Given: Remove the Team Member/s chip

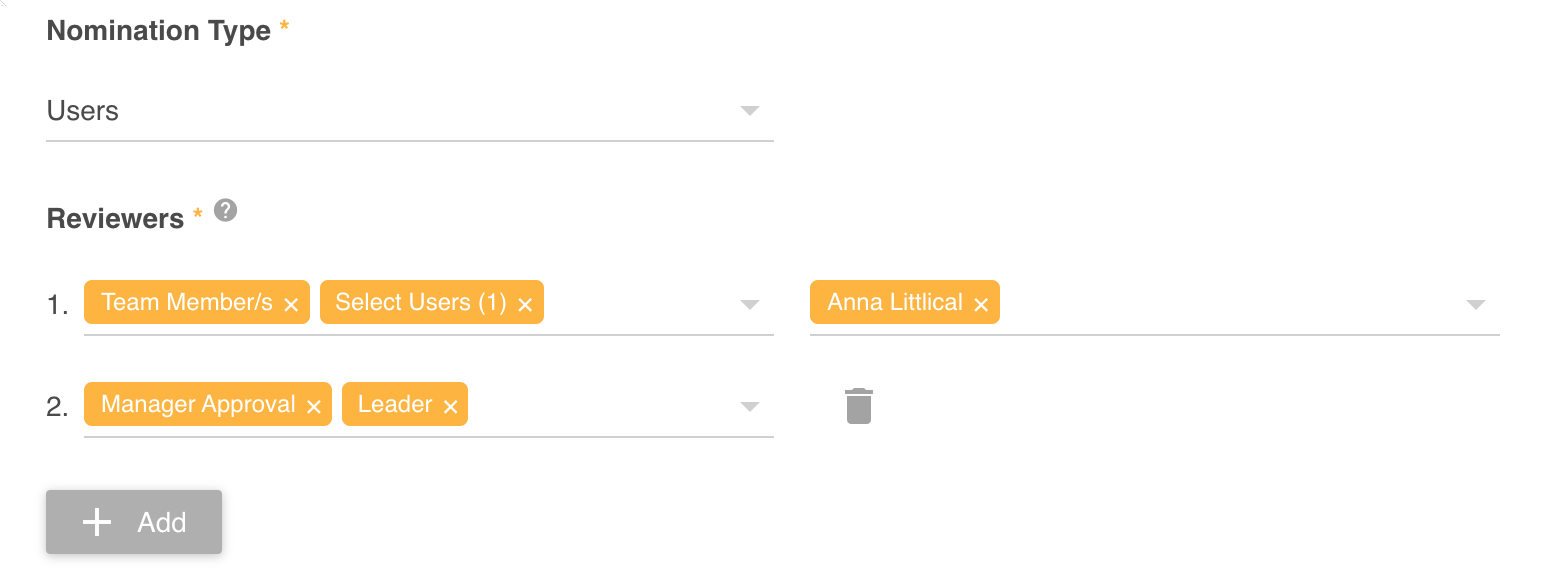Looking at the screenshot, I should click(x=291, y=302).
